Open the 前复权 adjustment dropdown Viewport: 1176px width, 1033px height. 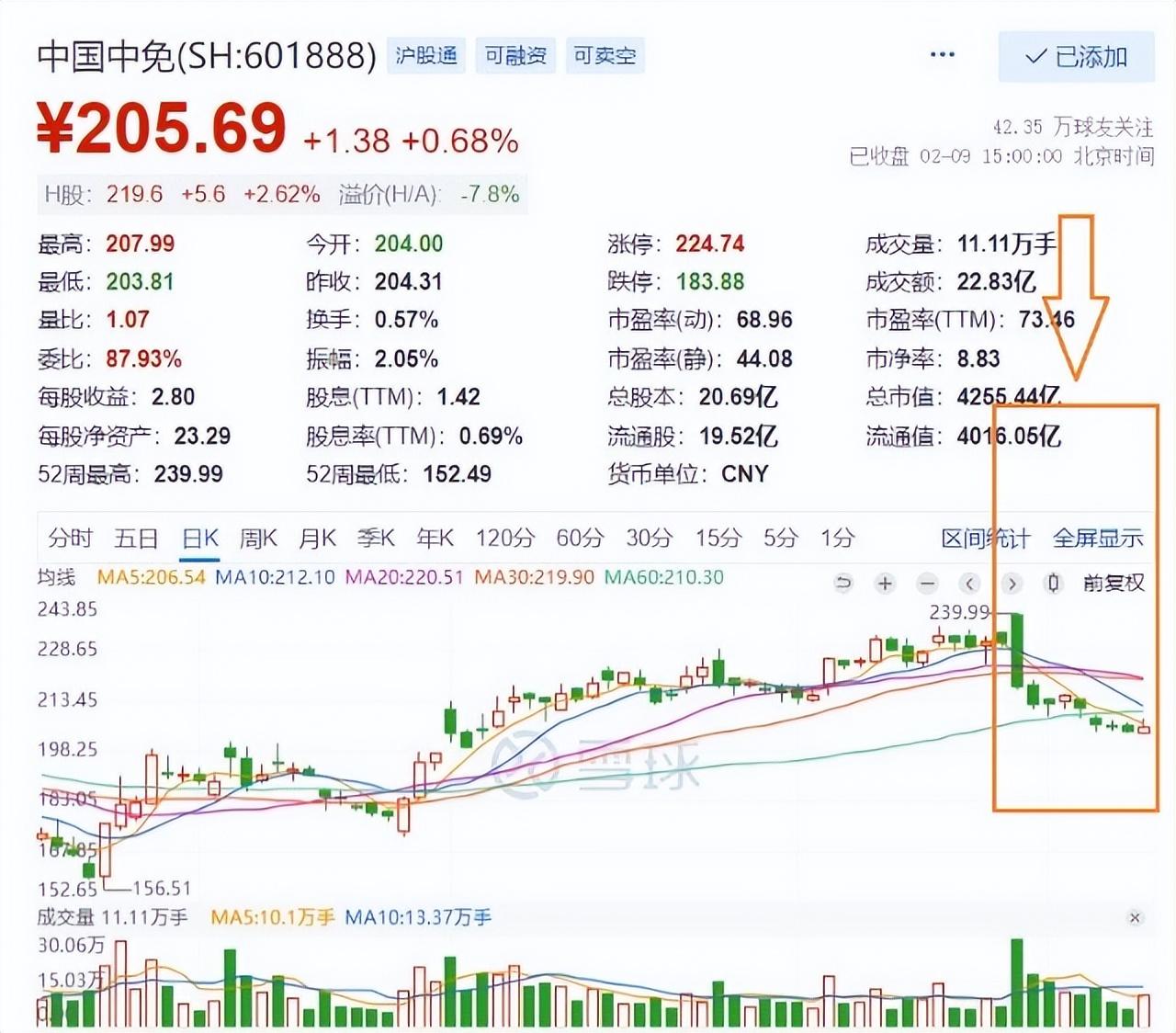pyautogui.click(x=1114, y=583)
